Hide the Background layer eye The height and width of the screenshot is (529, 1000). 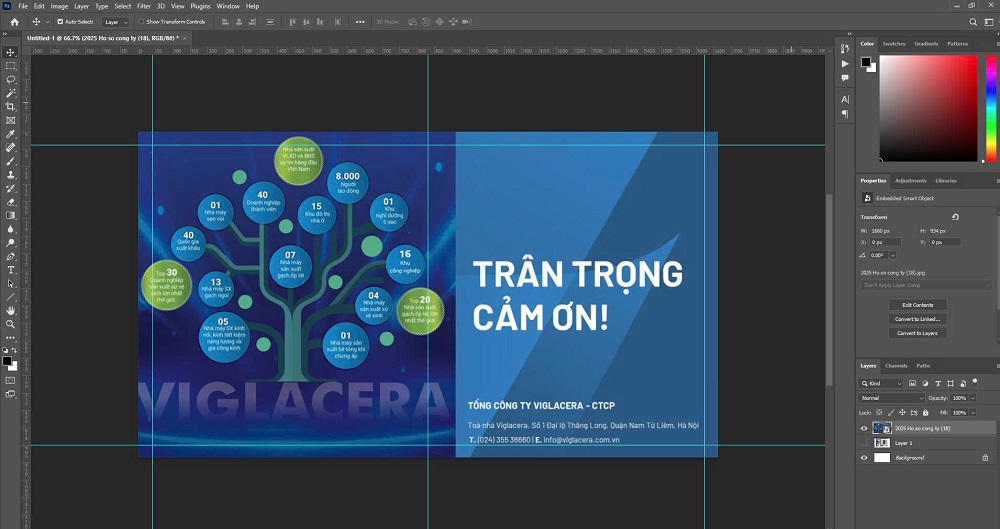pos(864,458)
